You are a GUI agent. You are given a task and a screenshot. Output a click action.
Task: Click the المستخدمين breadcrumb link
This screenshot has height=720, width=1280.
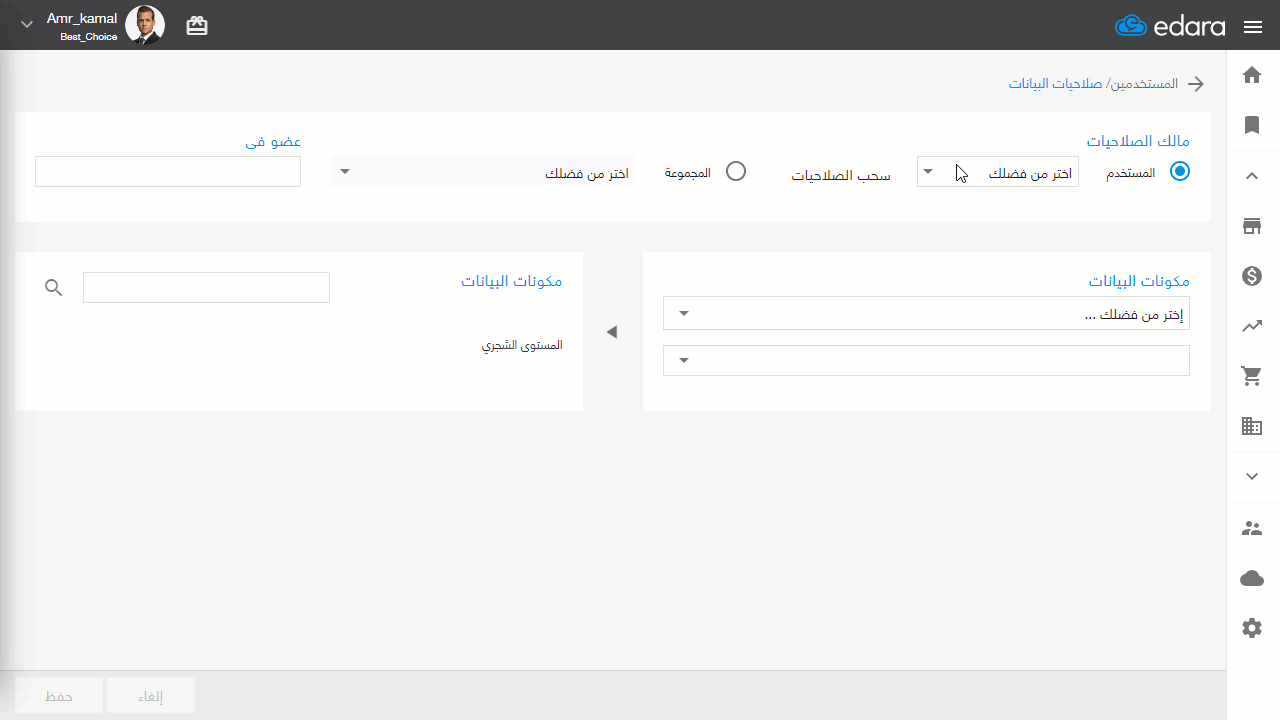click(1144, 84)
